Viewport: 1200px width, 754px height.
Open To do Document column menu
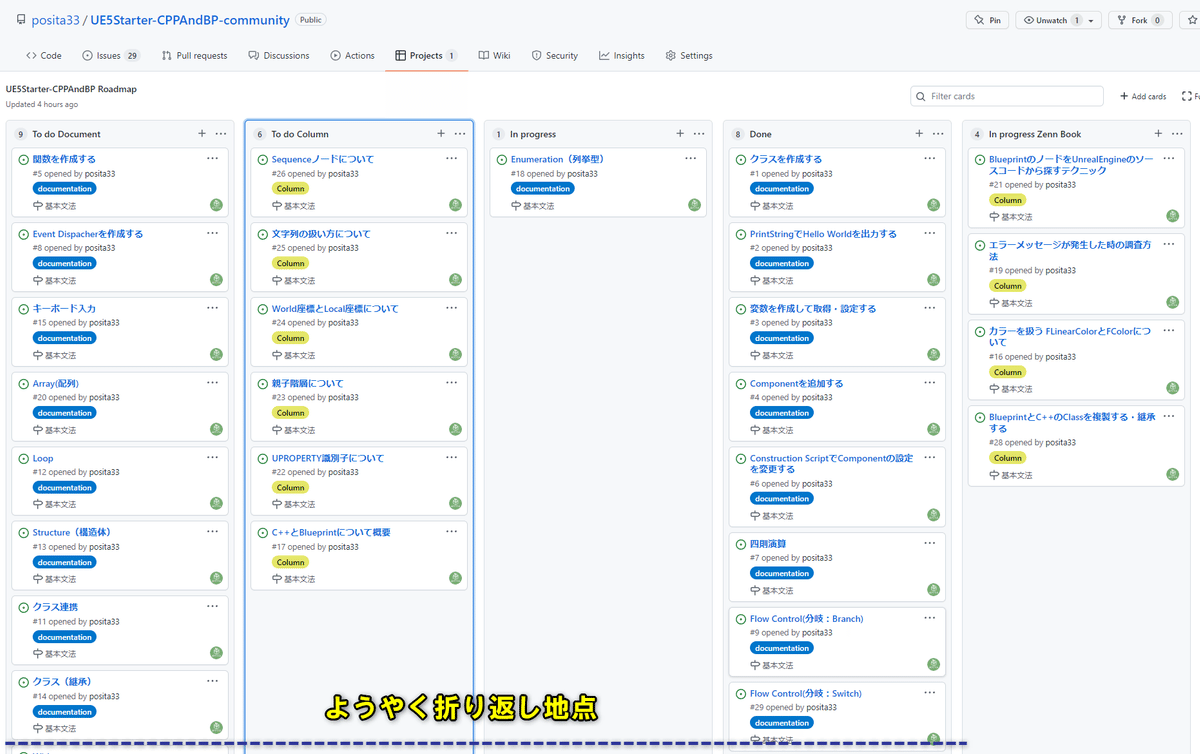(x=221, y=134)
